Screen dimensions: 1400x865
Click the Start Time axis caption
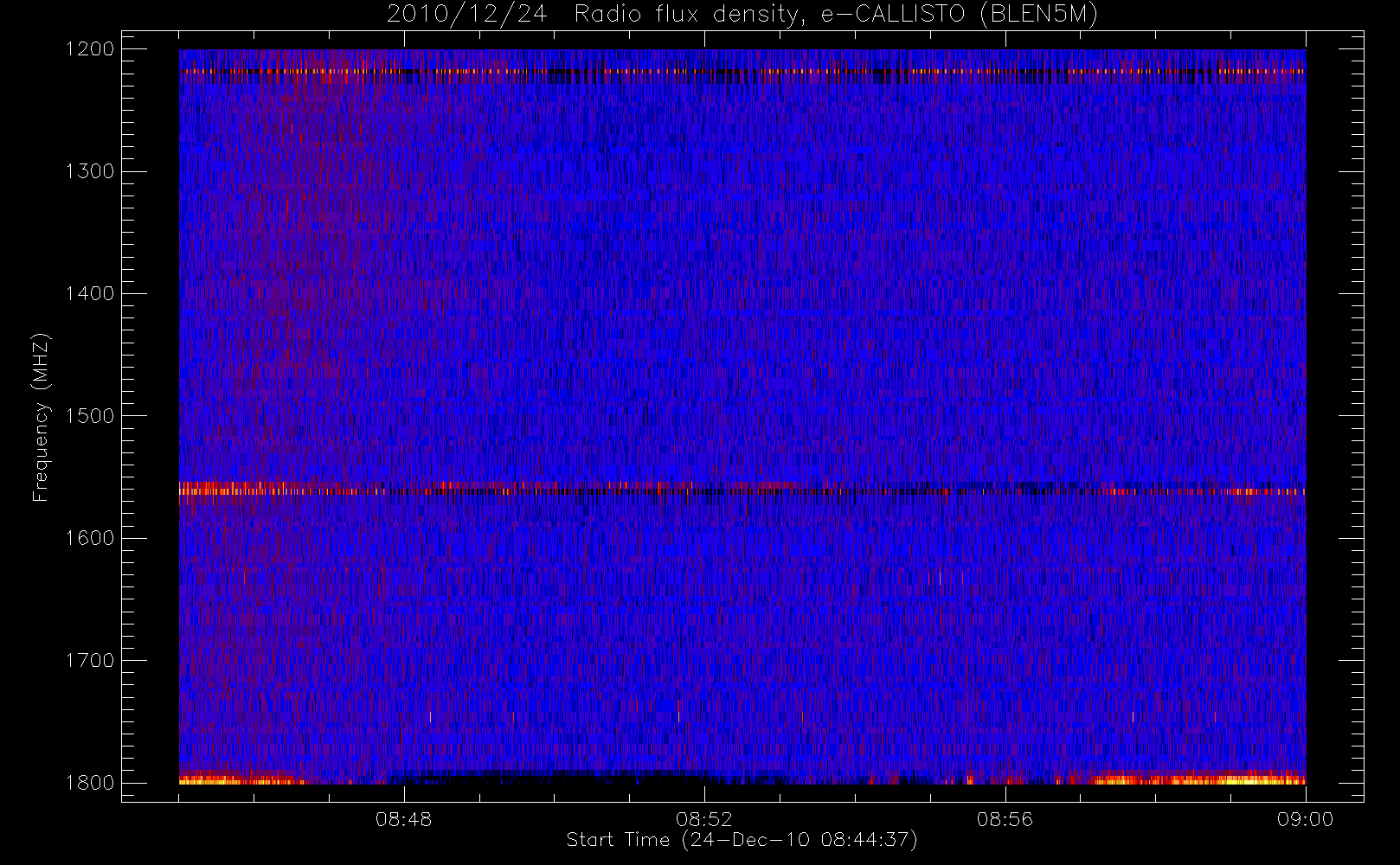(742, 840)
